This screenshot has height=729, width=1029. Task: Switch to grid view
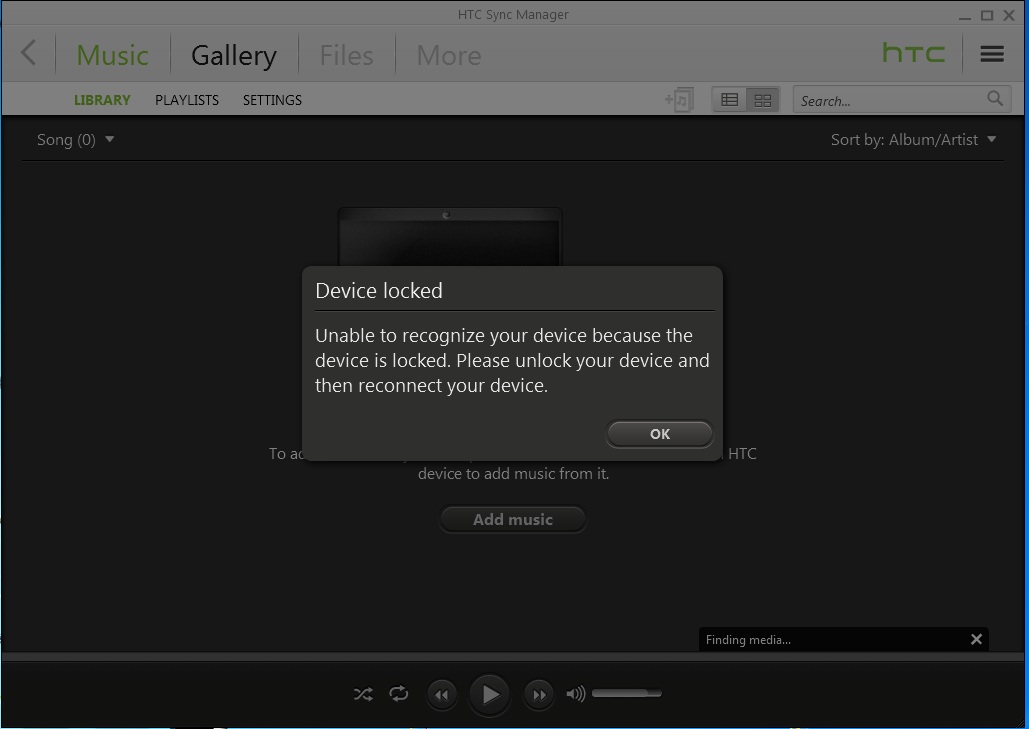pyautogui.click(x=763, y=100)
